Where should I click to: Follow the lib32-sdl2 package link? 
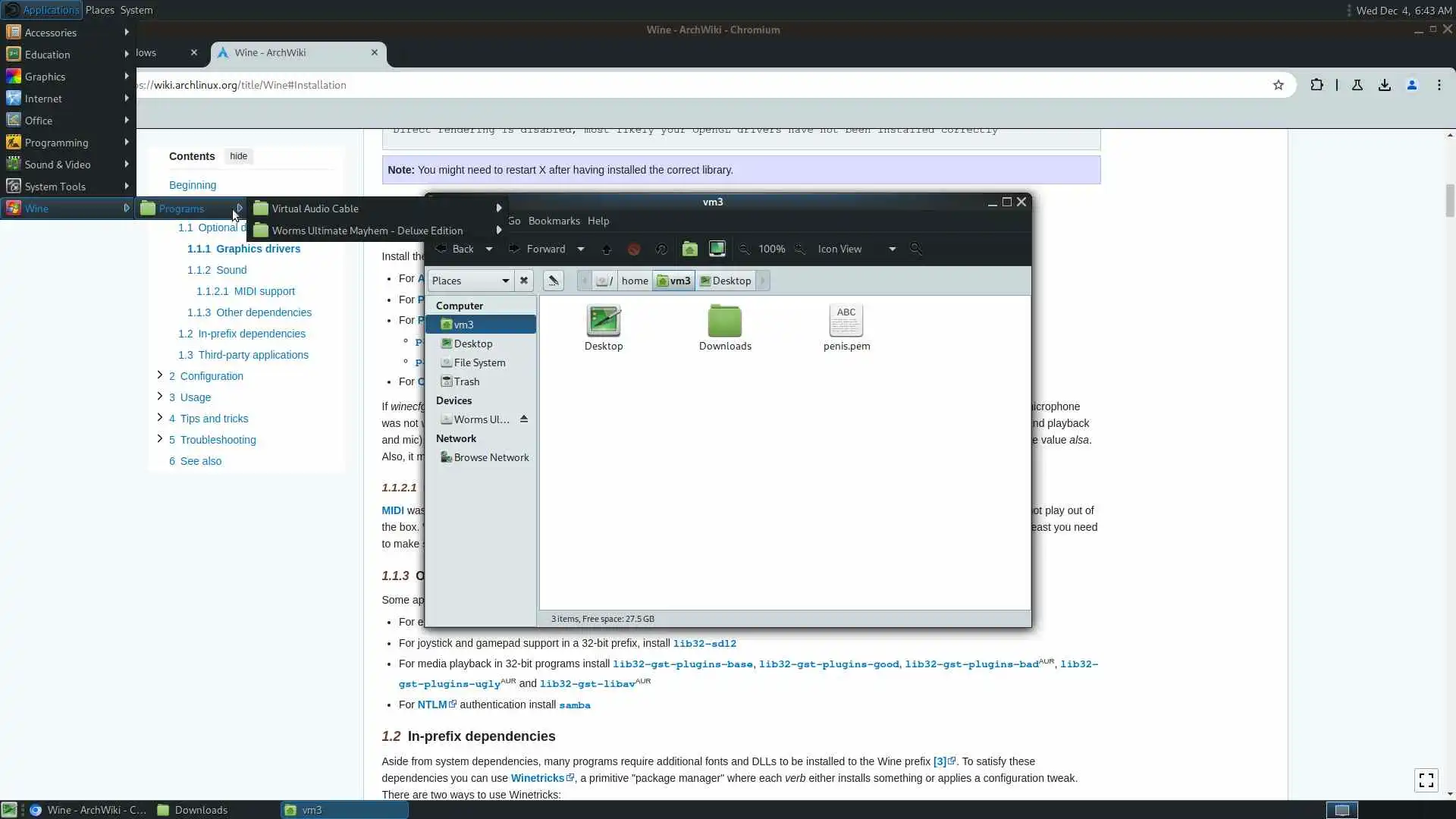tap(704, 643)
